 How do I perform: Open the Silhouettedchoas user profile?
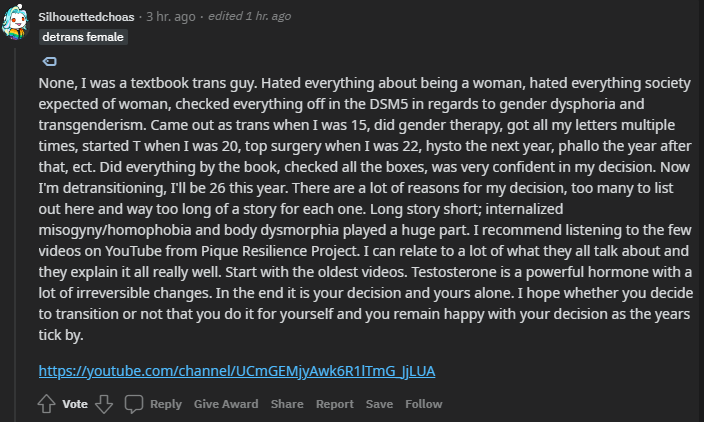[88, 17]
